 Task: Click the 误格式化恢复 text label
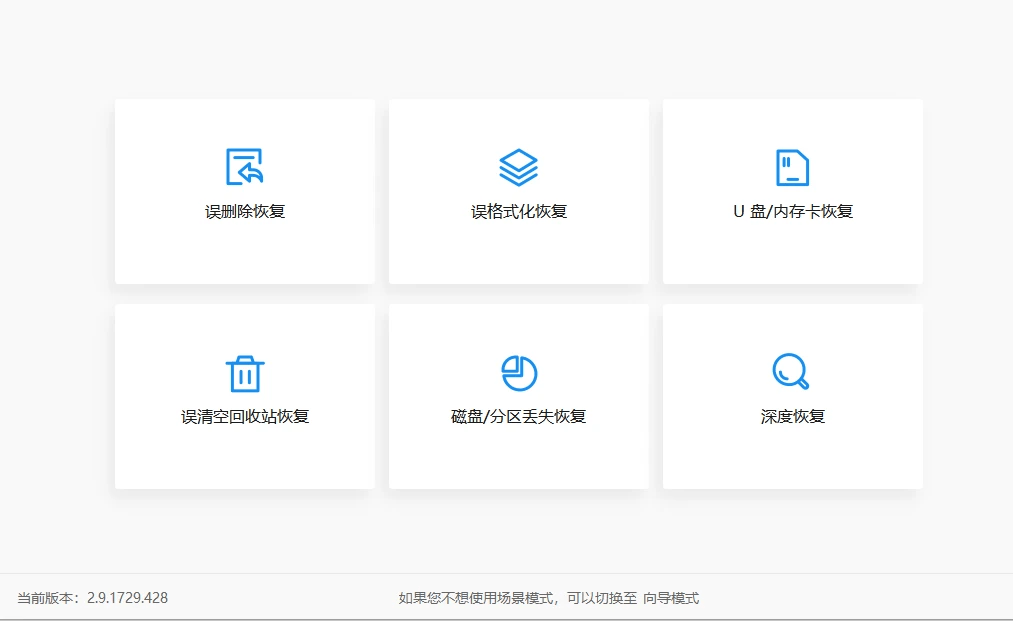(x=518, y=212)
